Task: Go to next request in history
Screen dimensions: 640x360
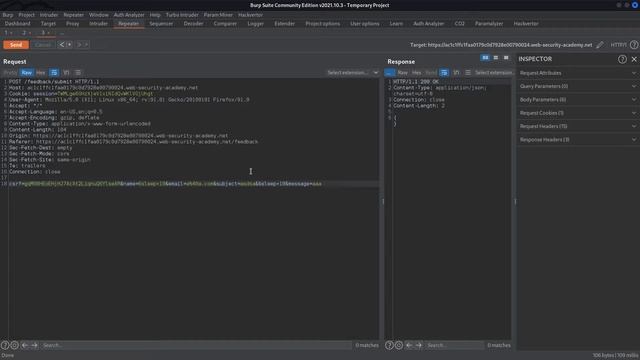Action: tap(79, 44)
